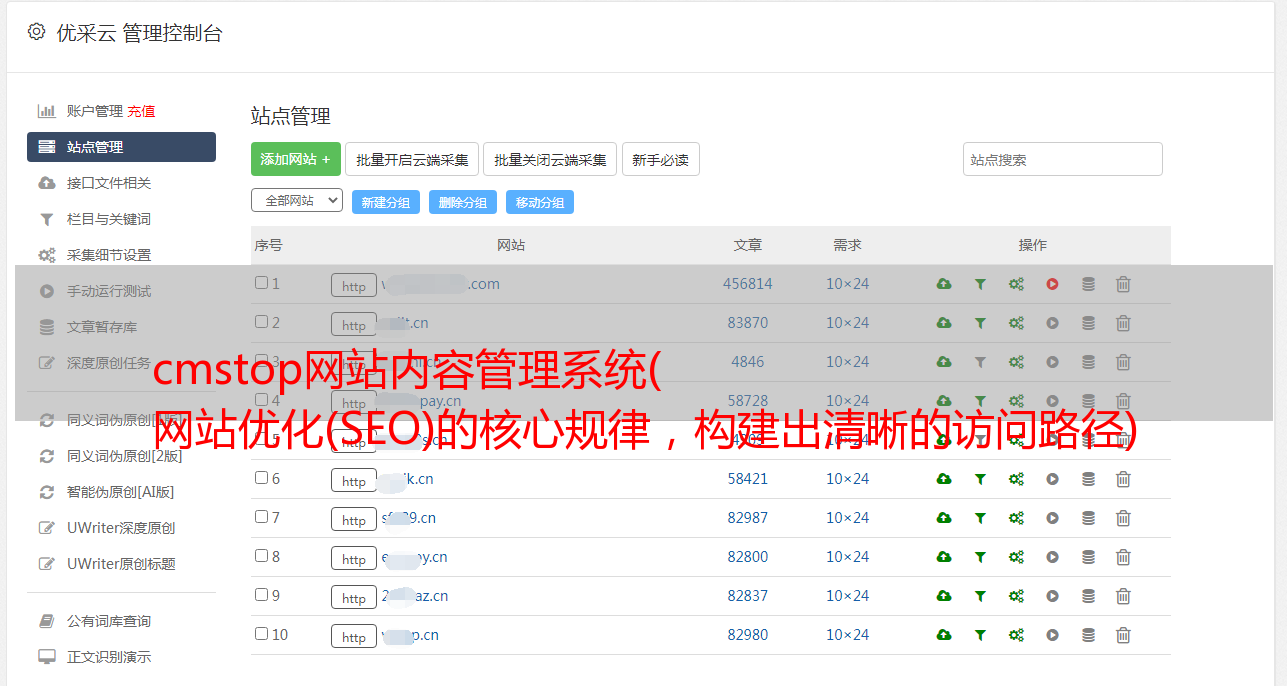Click the trash icon in row 2
The height and width of the screenshot is (686, 1287).
(x=1123, y=323)
